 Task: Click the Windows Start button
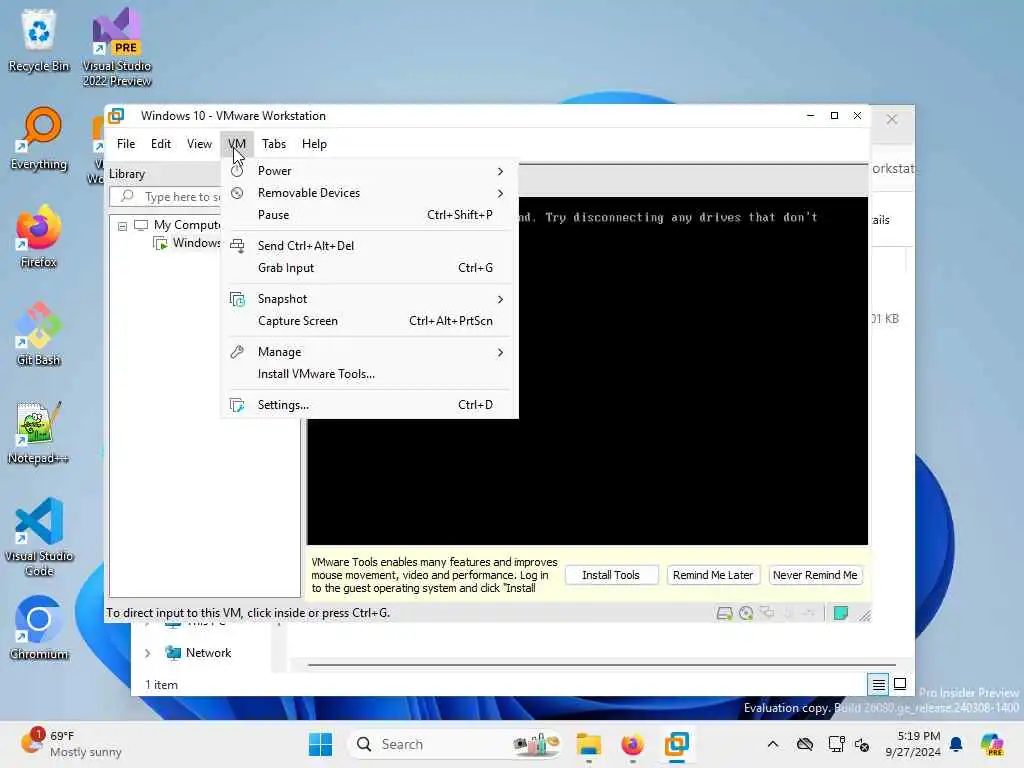click(320, 744)
